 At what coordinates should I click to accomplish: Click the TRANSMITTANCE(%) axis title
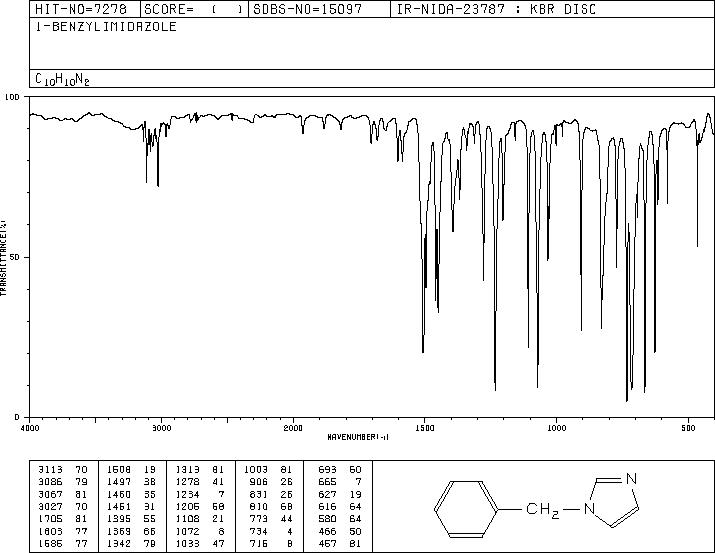pyautogui.click(x=3, y=258)
